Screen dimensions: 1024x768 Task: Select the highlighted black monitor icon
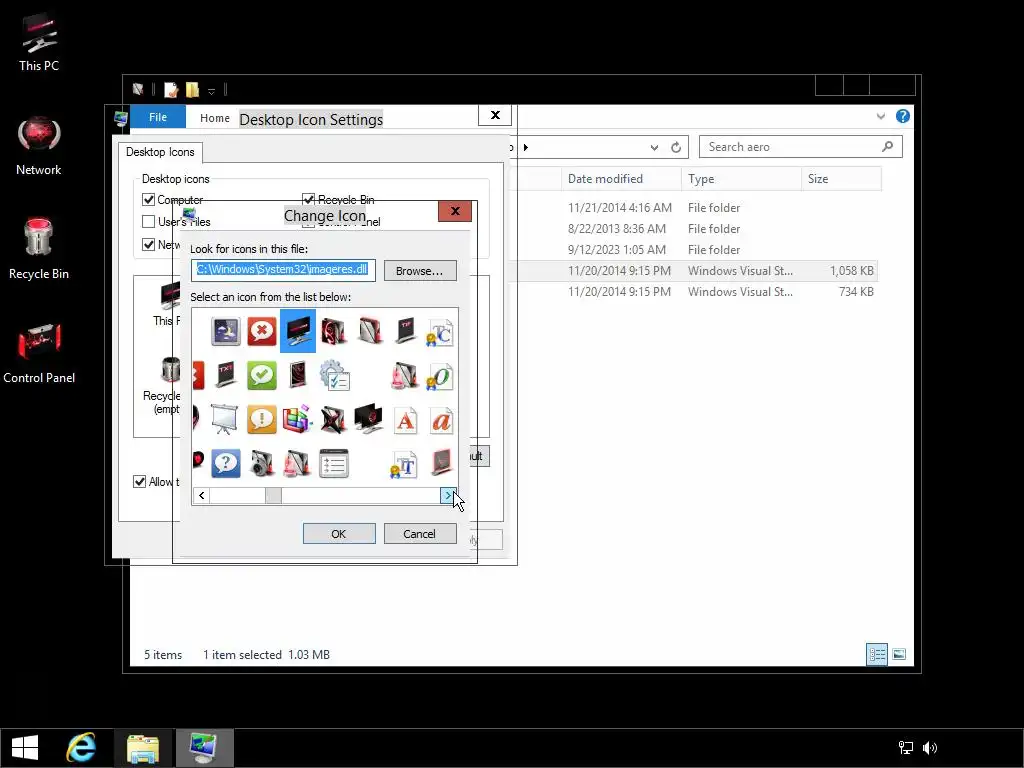(298, 331)
